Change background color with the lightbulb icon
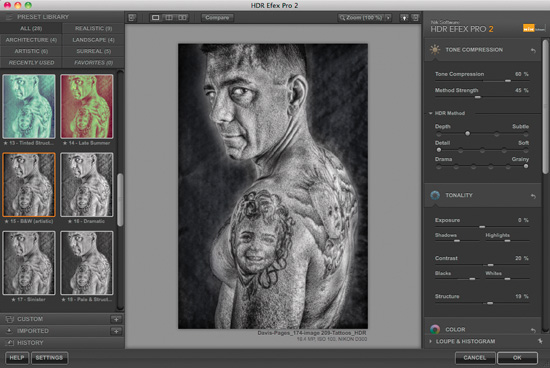This screenshot has width=550, height=368. tap(404, 18)
